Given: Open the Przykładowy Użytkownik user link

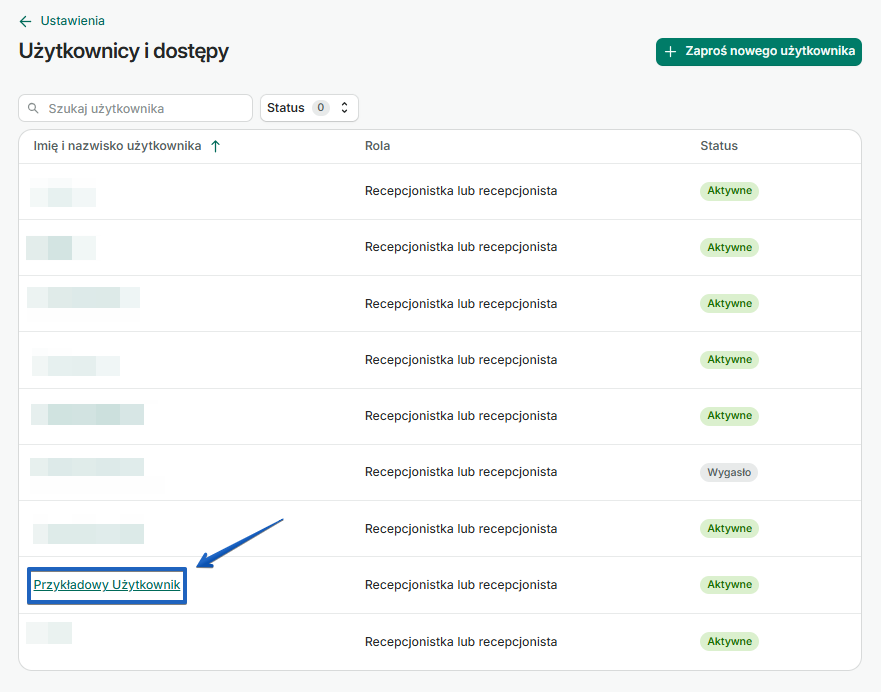Looking at the screenshot, I should (x=107, y=585).
